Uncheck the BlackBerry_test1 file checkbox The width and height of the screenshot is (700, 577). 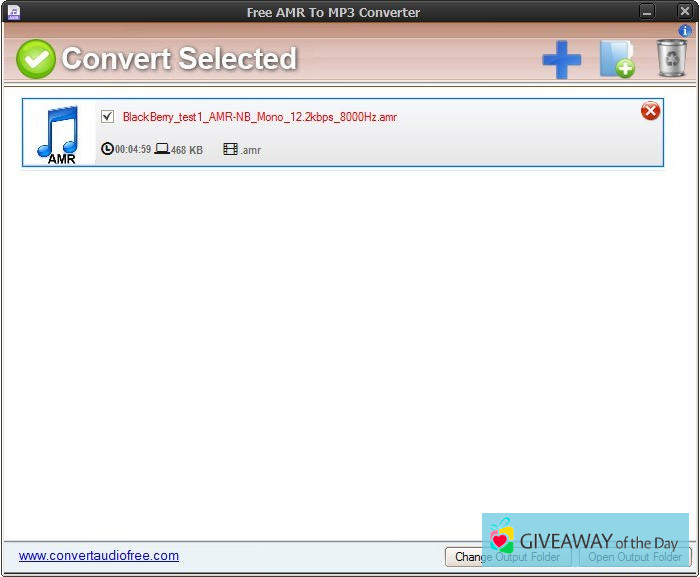pos(108,117)
